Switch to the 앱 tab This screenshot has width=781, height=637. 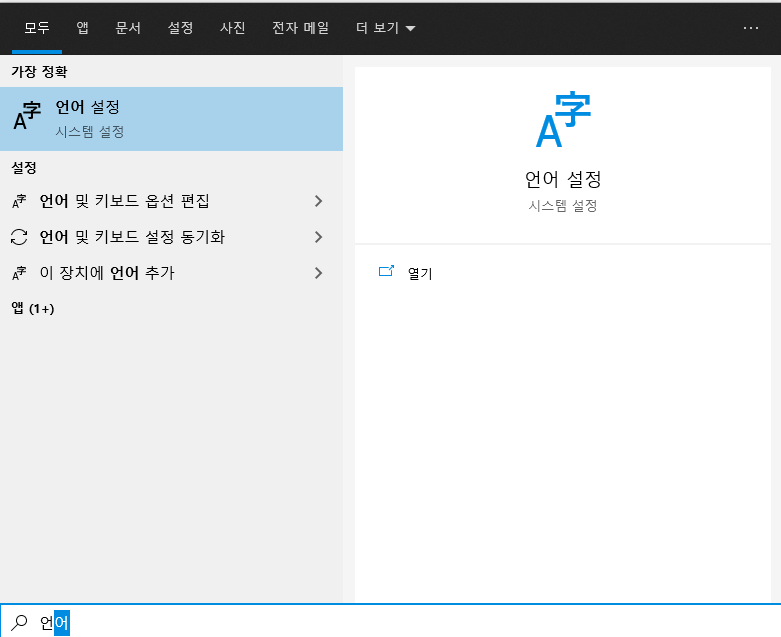click(82, 28)
